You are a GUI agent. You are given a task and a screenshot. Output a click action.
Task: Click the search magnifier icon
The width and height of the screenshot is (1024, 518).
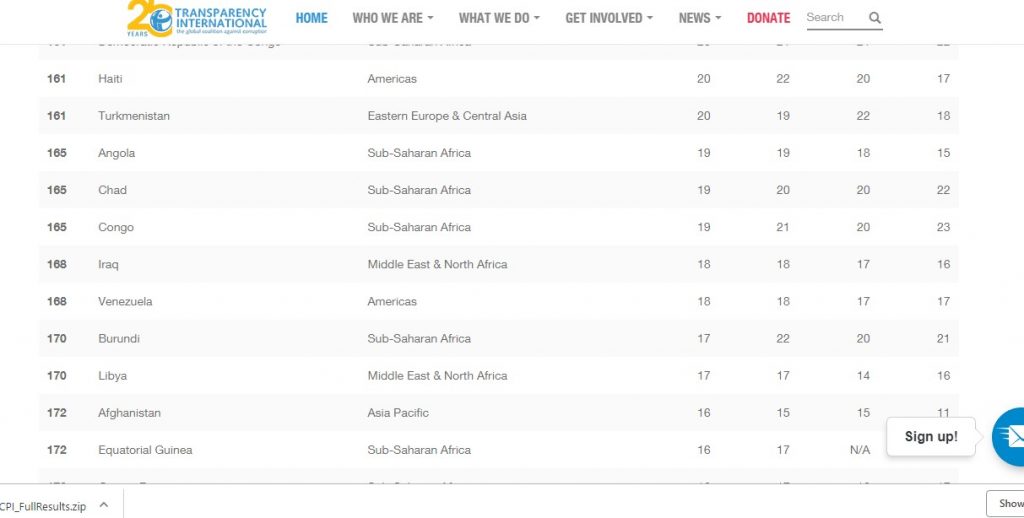click(875, 18)
